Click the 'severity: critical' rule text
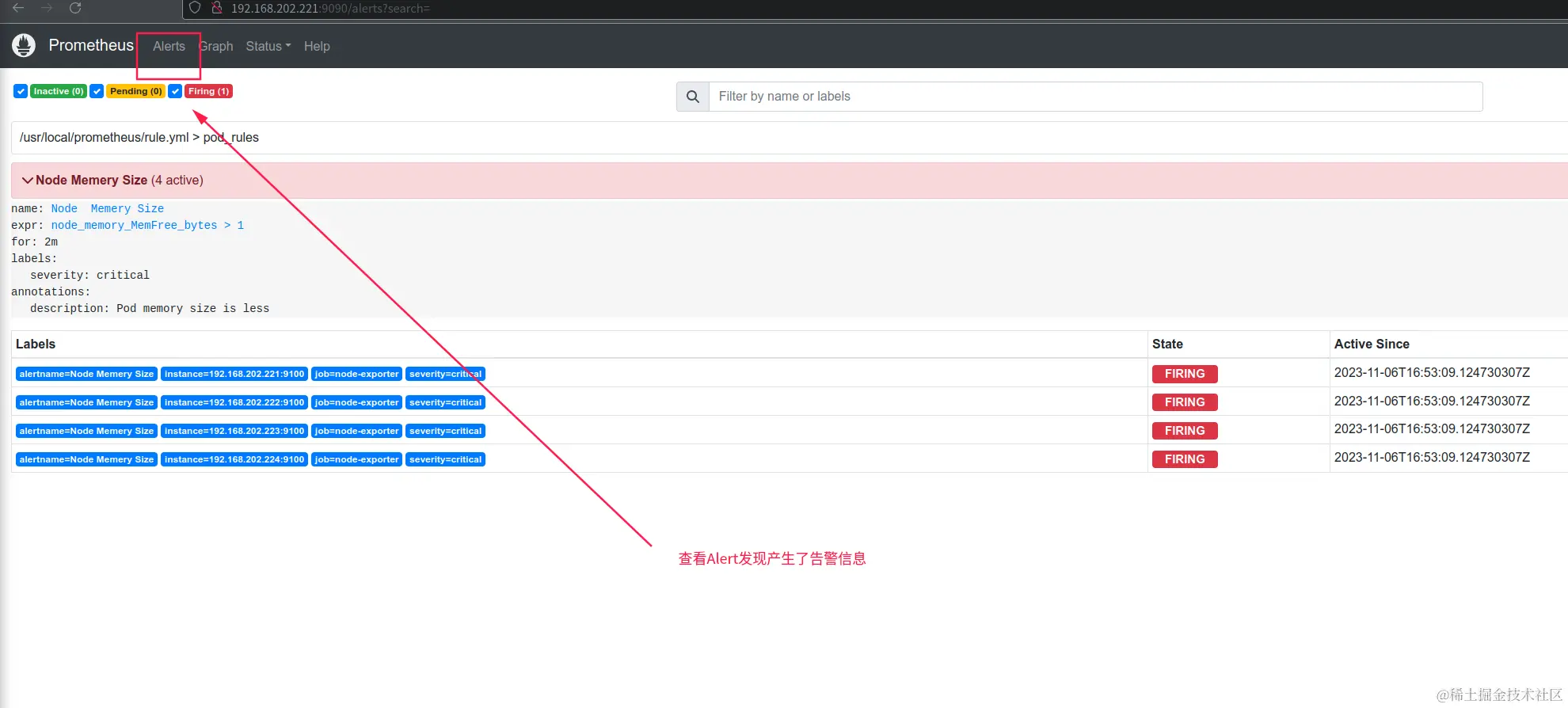 coord(89,276)
